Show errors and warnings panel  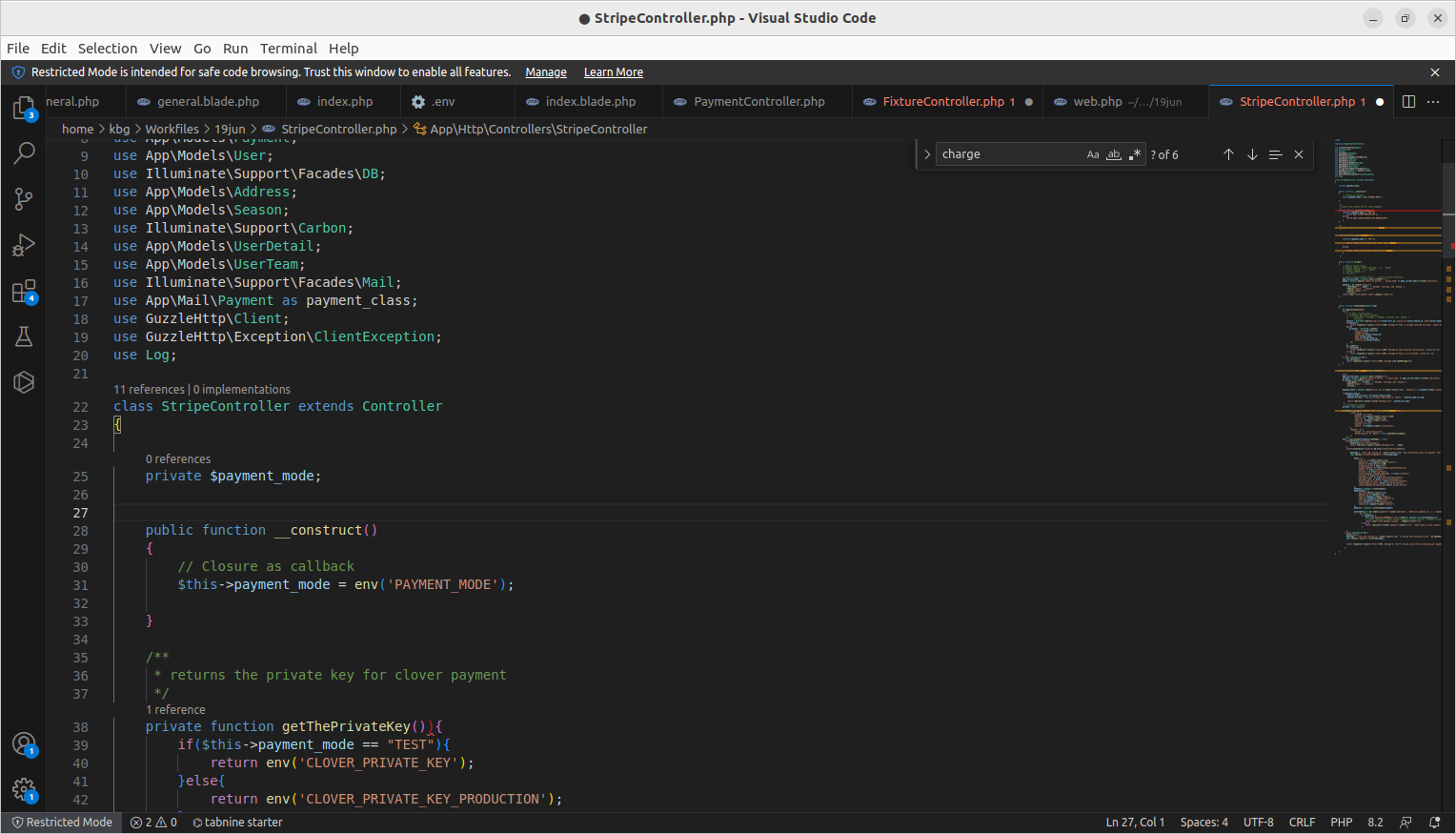coord(153,823)
